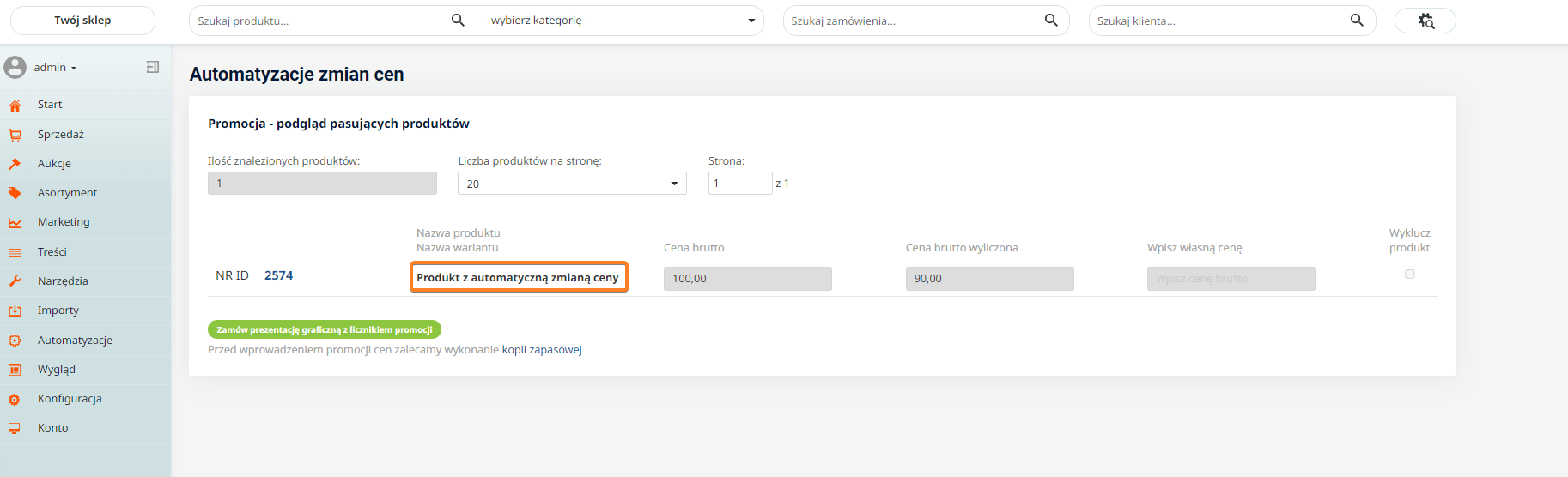This screenshot has height=477, width=1568.
Task: Click the Sprzedaż cart icon
Action: coord(15,135)
